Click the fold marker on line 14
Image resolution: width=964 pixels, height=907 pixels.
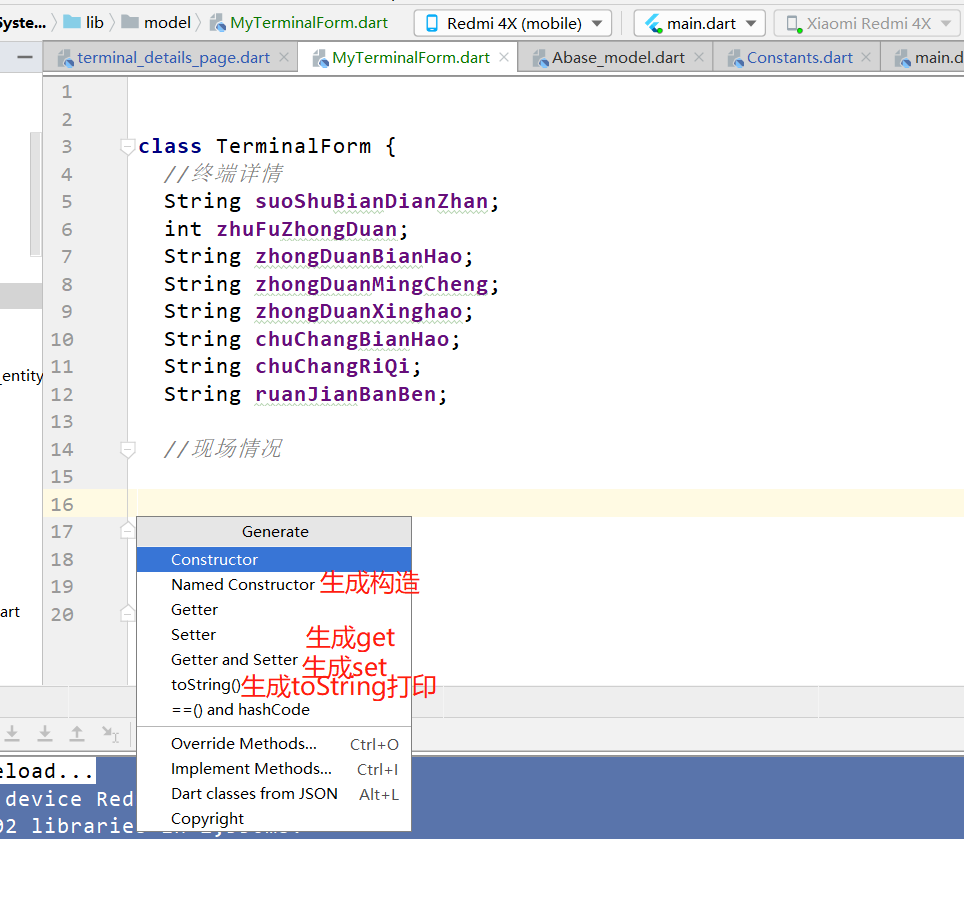pos(127,450)
